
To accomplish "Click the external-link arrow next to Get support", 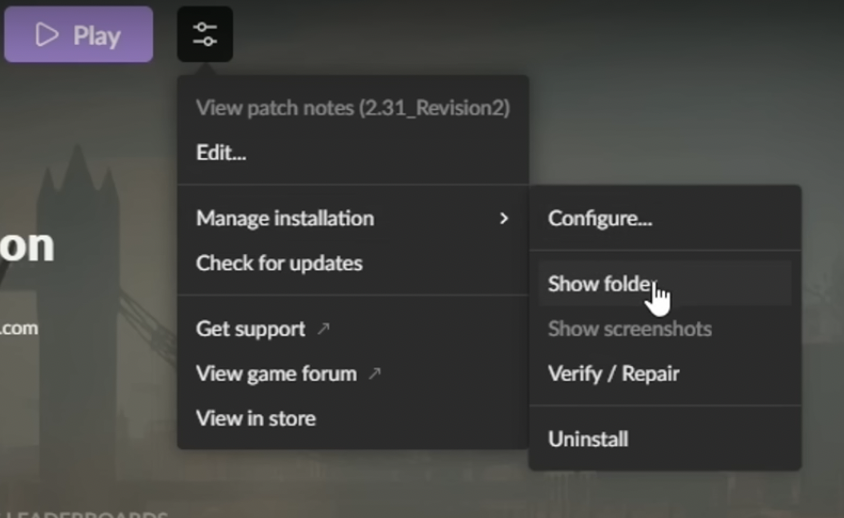I will 325,329.
